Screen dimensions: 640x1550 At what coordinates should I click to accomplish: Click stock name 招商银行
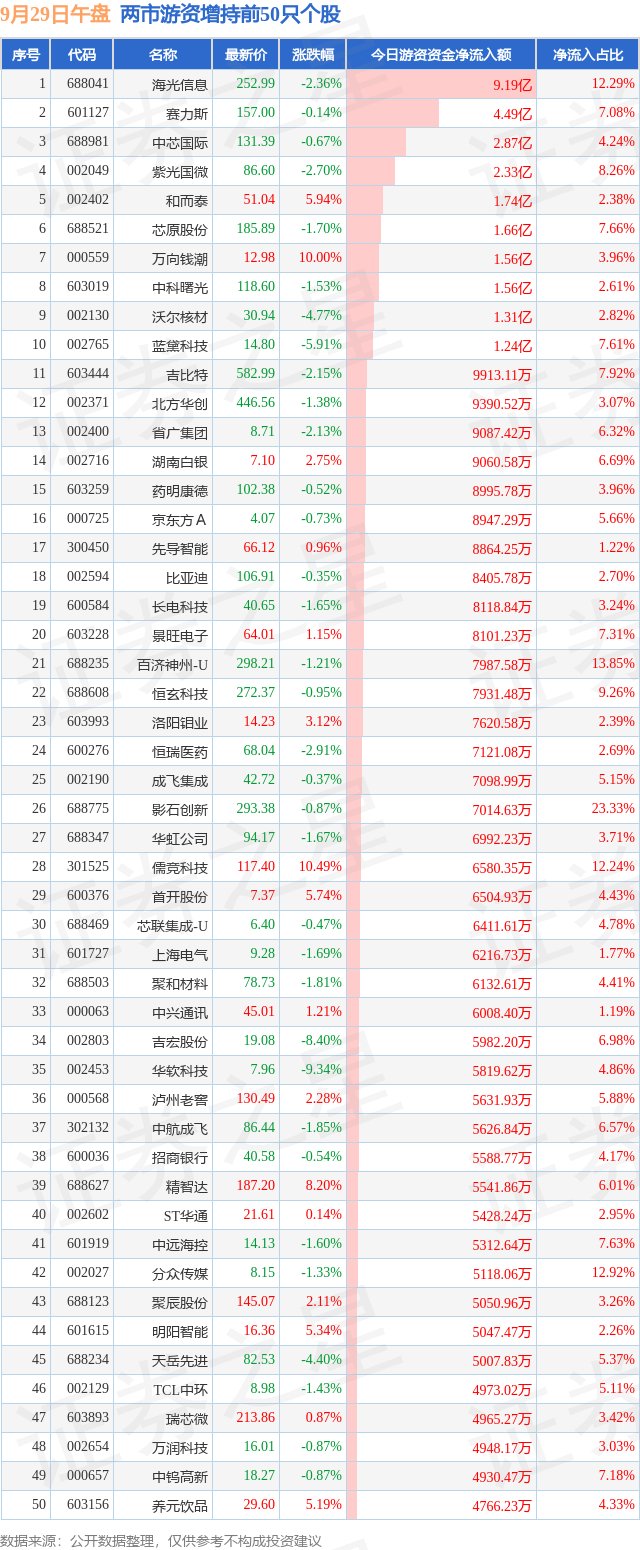tap(180, 1157)
